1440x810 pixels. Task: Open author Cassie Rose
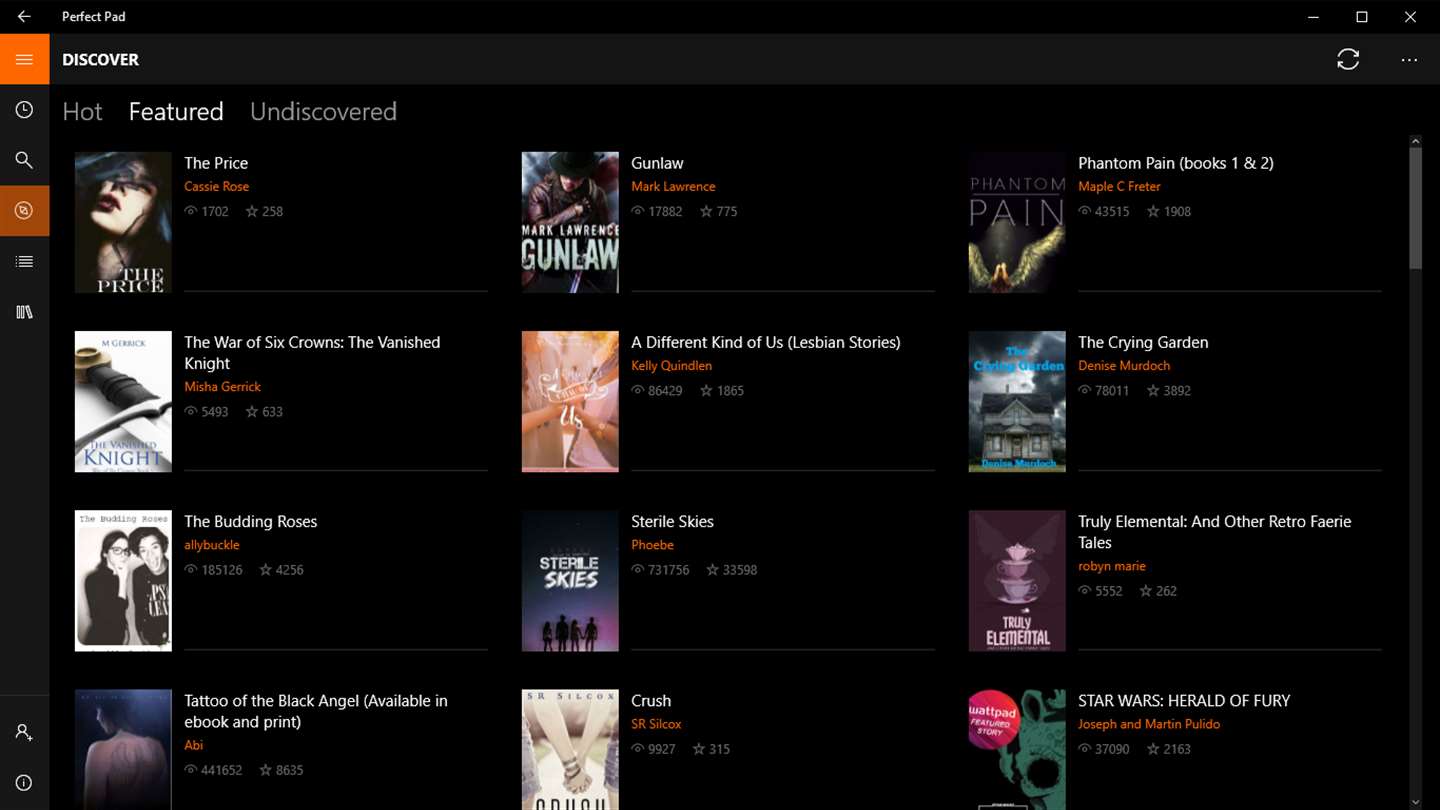pos(216,186)
